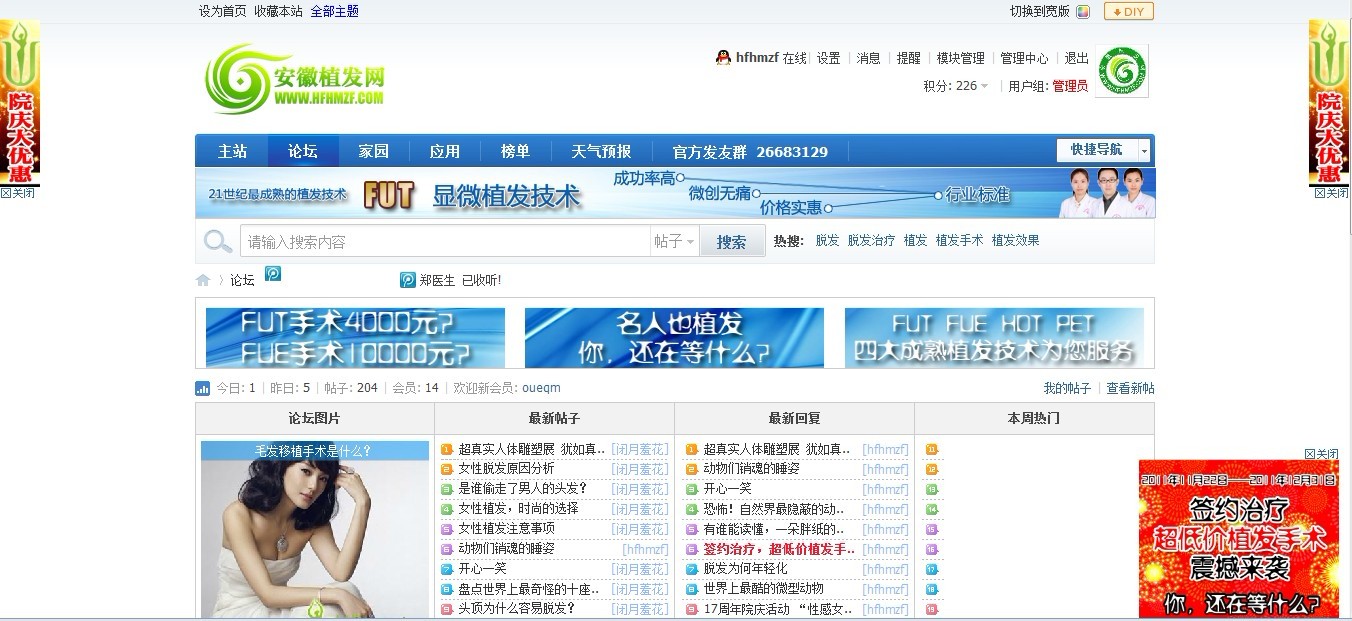Screen dimensions: 1352x621
Task: Click the microblog icon next to 论坛 breadcrumb
Action: (x=272, y=273)
